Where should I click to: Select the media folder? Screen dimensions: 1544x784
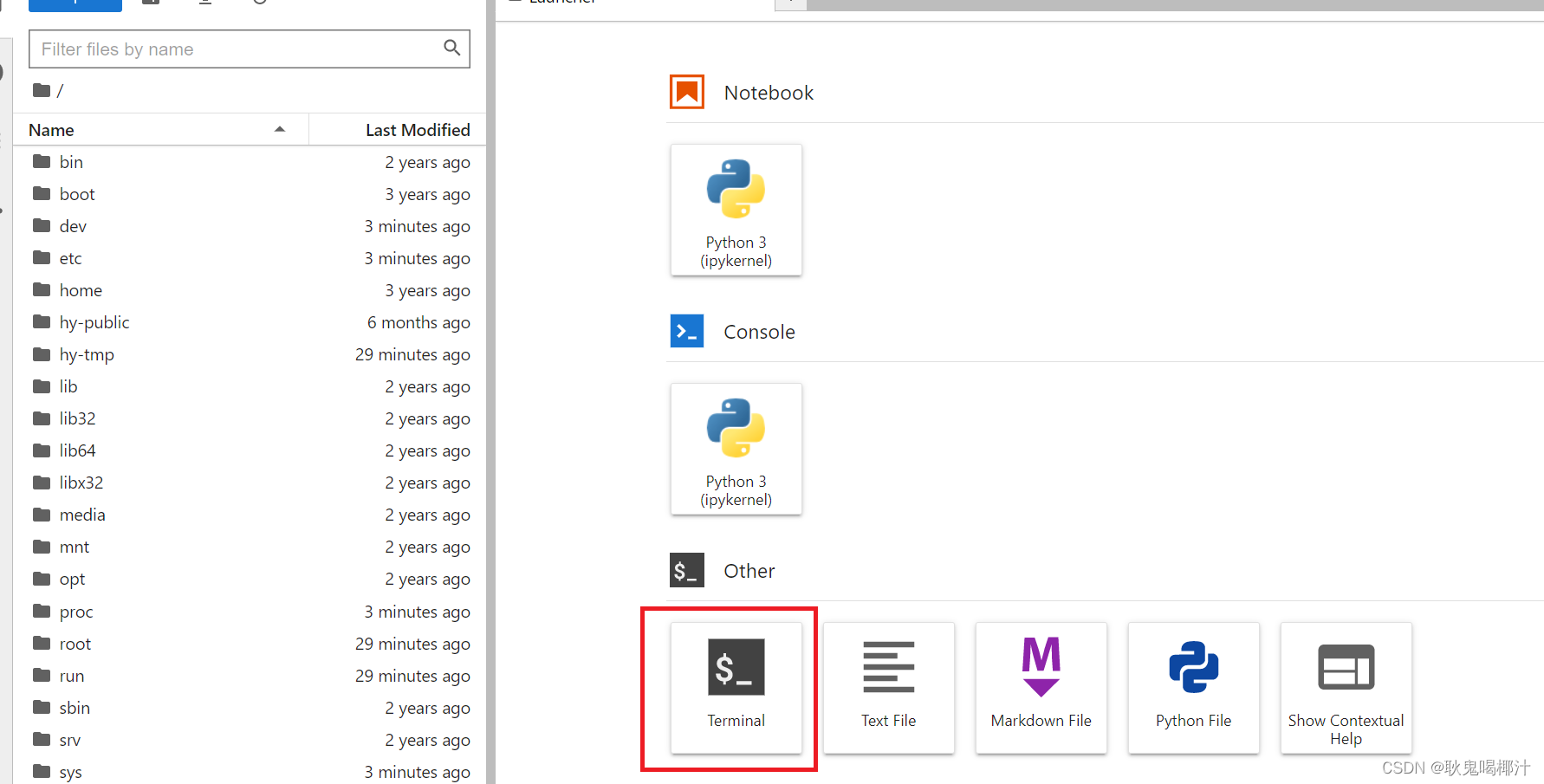click(x=250, y=515)
